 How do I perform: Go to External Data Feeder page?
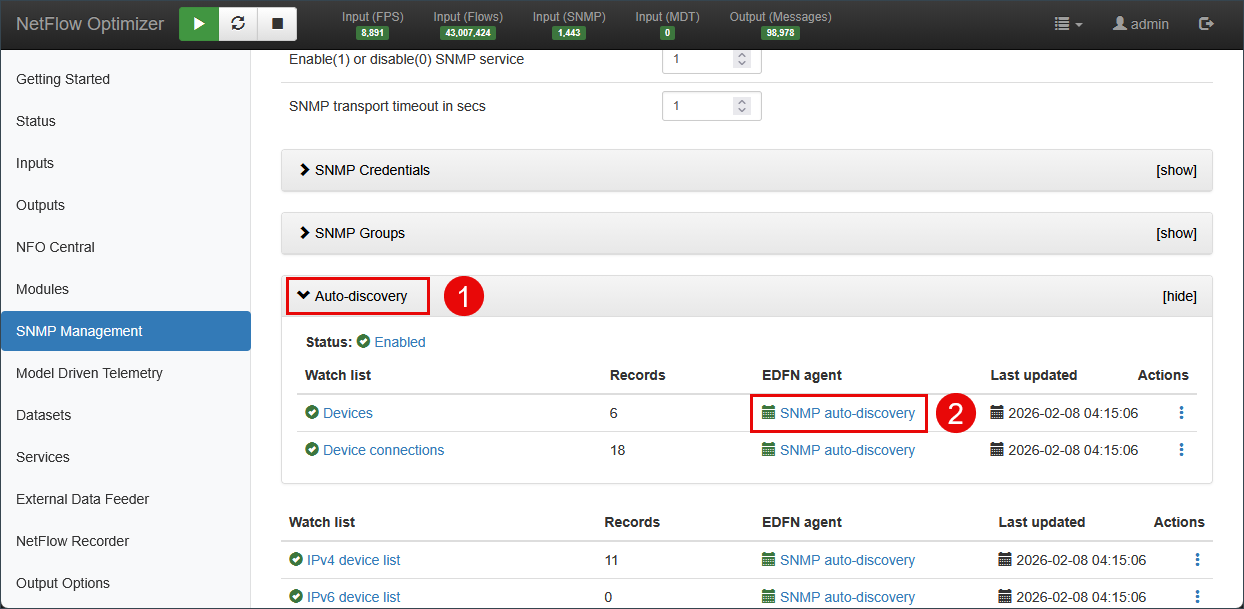[82, 499]
